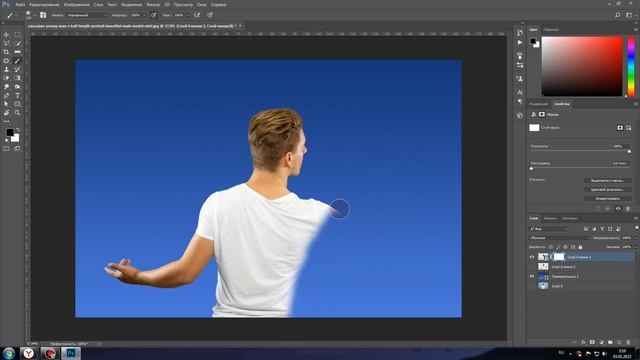The width and height of the screenshot is (640, 360).
Task: Click the rainbow hue slider strip
Action: [631, 66]
